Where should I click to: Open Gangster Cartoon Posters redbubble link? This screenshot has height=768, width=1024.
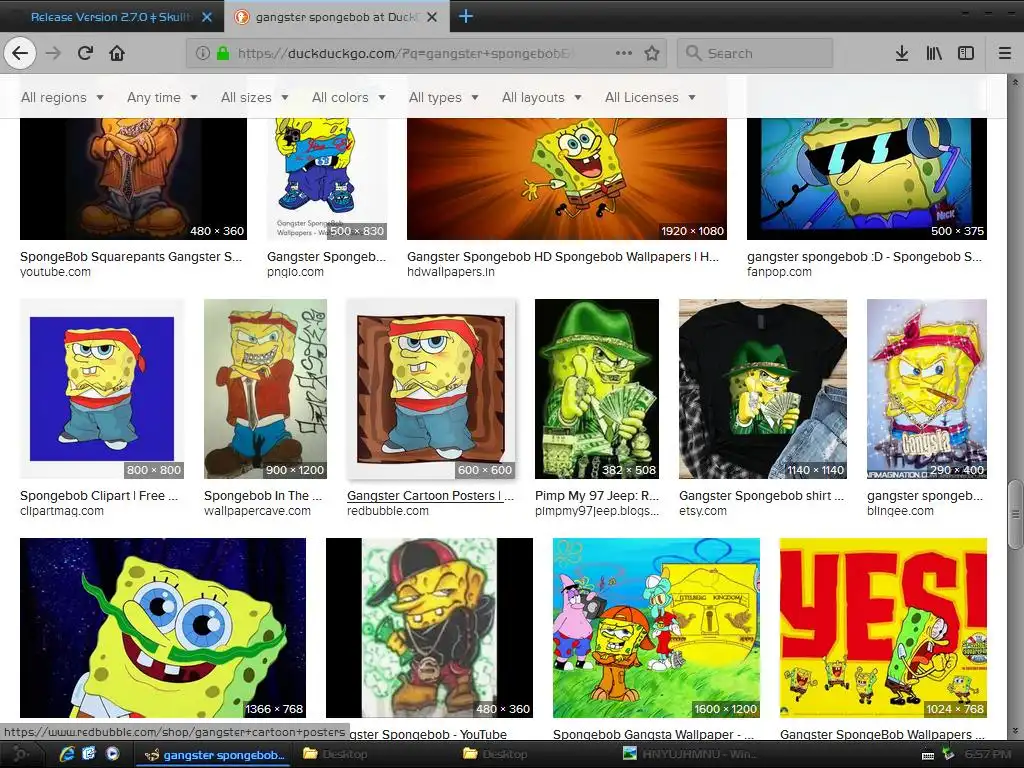[x=430, y=496]
